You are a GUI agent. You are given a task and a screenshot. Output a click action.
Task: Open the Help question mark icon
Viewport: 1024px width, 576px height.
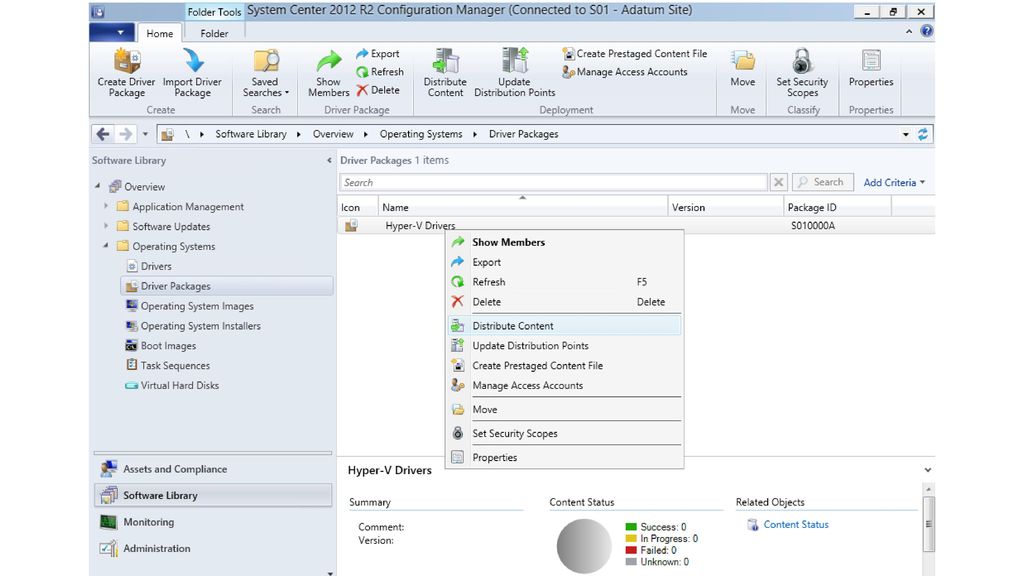926,31
